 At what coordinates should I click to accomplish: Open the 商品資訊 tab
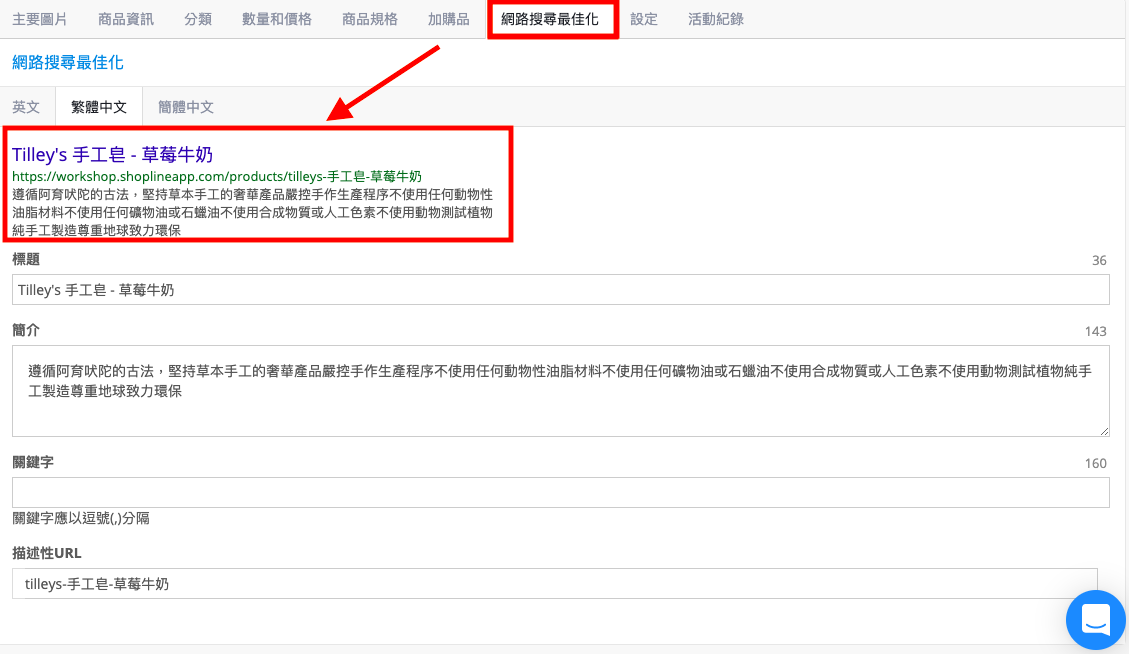[126, 19]
